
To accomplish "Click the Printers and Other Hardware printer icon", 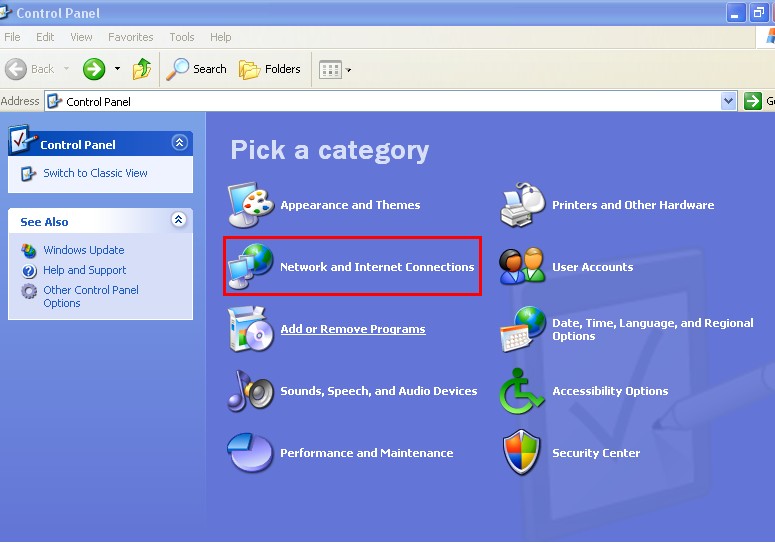I will tap(522, 205).
